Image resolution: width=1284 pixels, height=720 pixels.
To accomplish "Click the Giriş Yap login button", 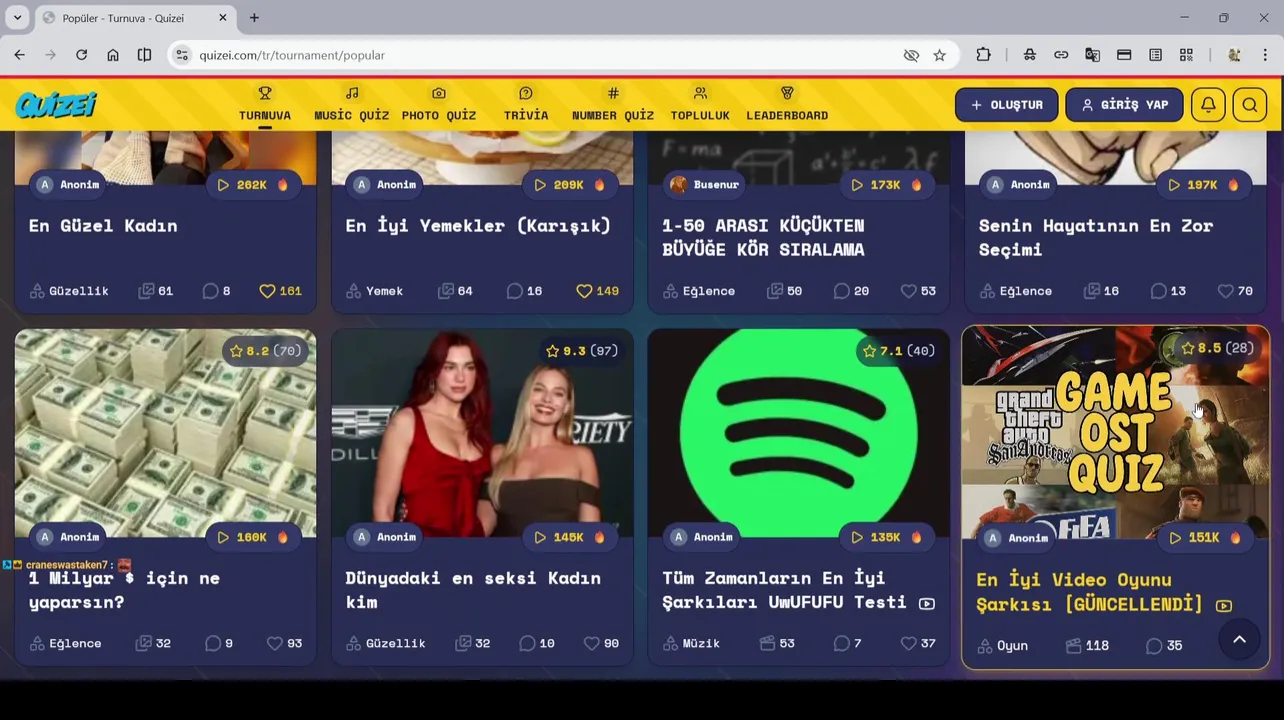I will pos(1124,105).
